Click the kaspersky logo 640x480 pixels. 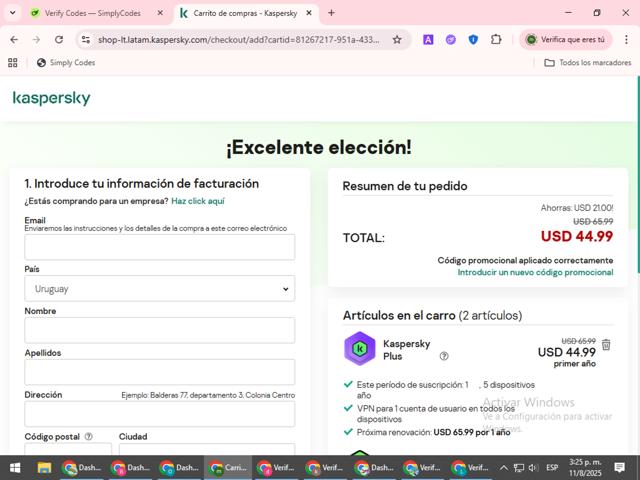click(51, 98)
